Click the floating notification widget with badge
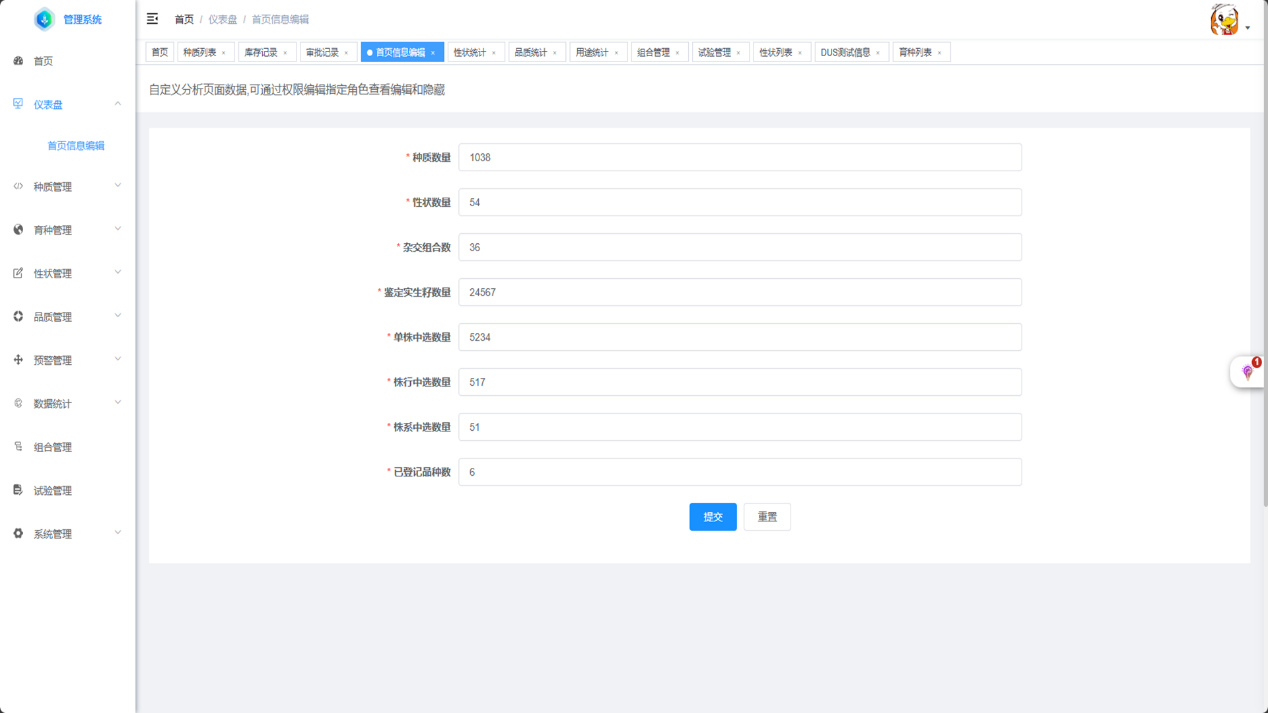This screenshot has width=1268, height=713. click(x=1248, y=371)
